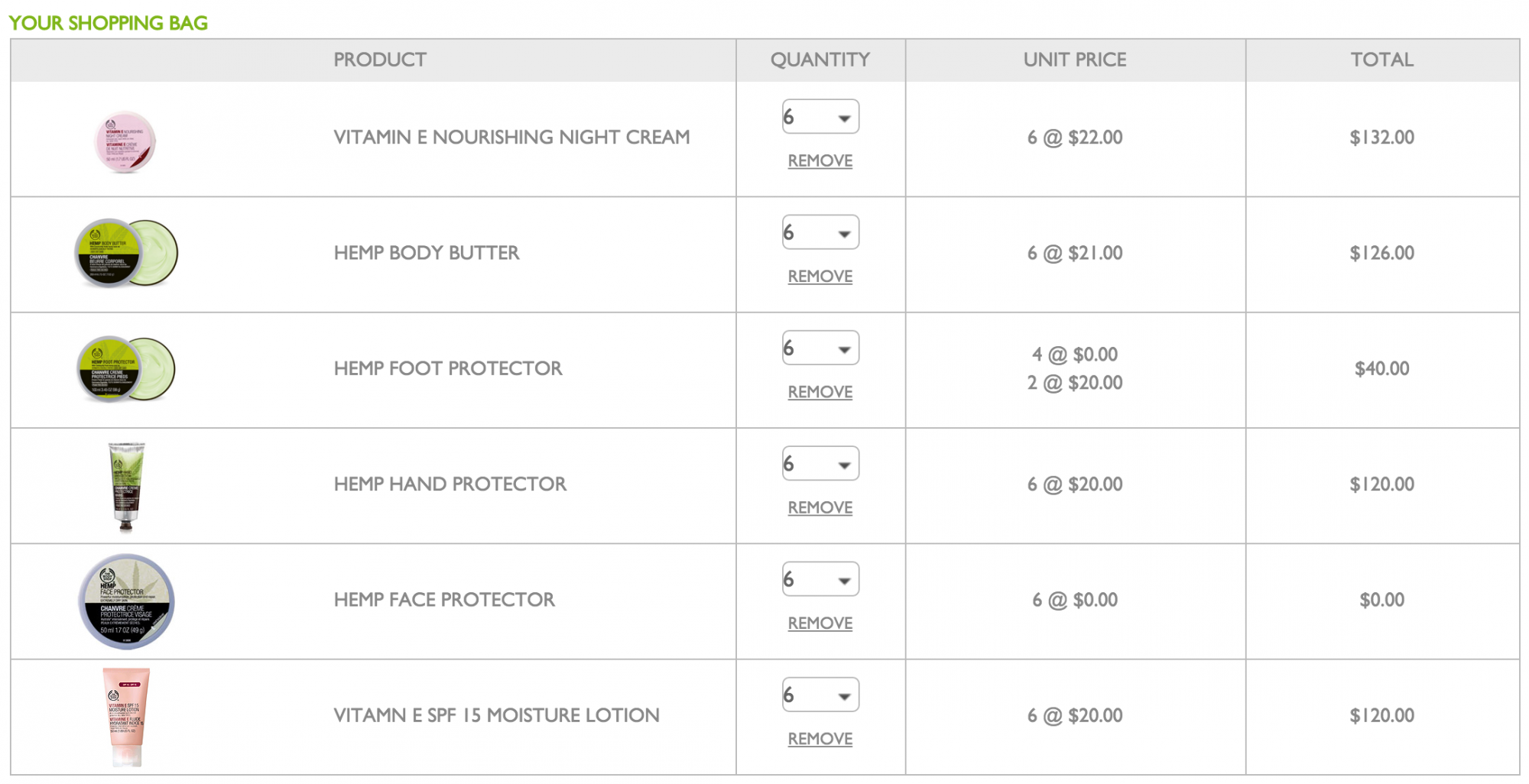The height and width of the screenshot is (784, 1529).
Task: Select the Hemp Body Butter product name
Action: 427,253
